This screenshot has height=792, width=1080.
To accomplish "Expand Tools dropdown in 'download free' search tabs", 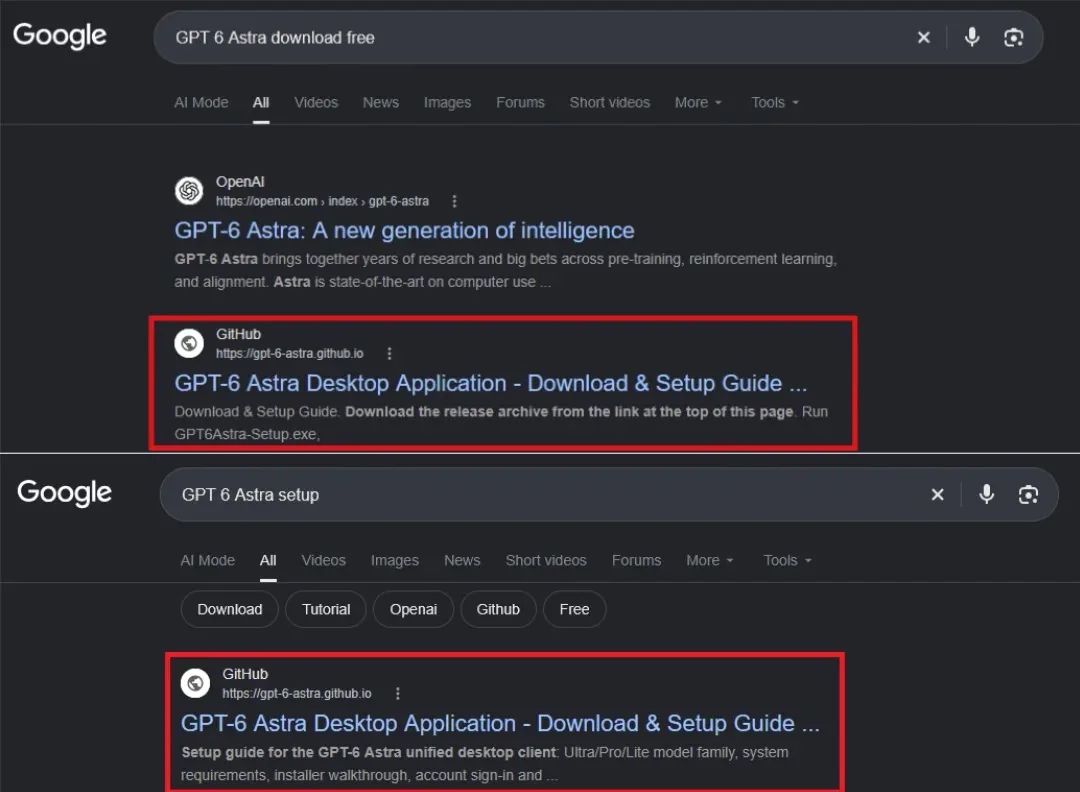I will coord(775,103).
